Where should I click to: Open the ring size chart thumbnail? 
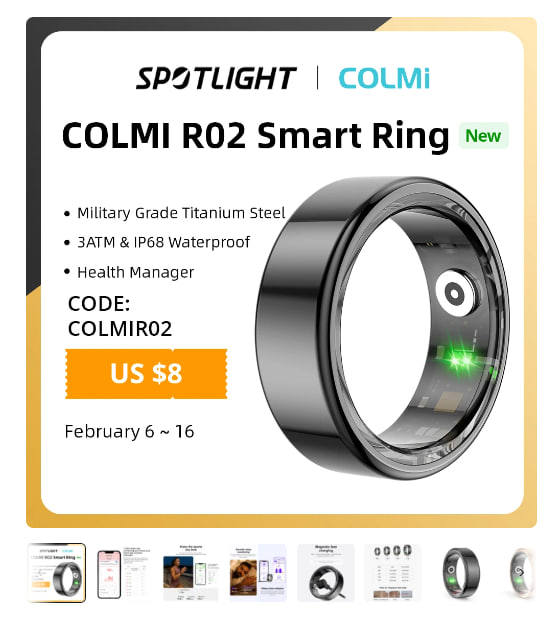pos(392,573)
